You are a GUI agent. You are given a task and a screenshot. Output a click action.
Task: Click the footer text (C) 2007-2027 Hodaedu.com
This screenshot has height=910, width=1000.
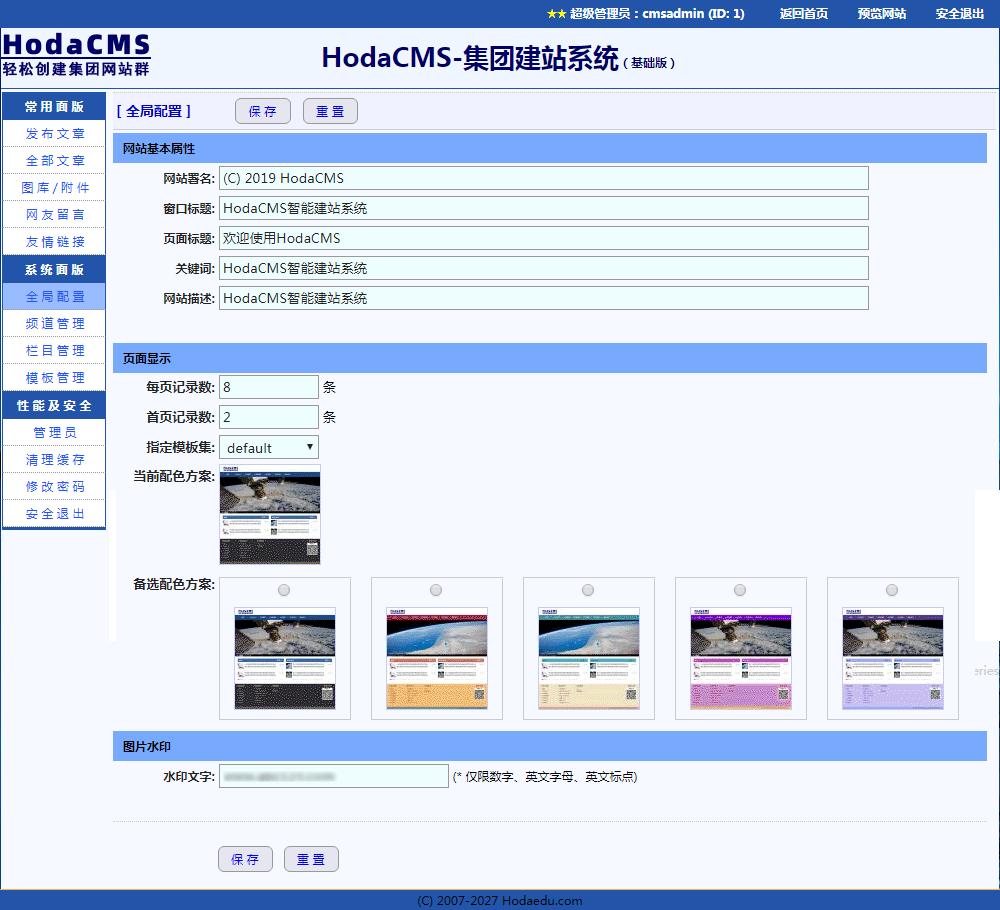click(499, 900)
